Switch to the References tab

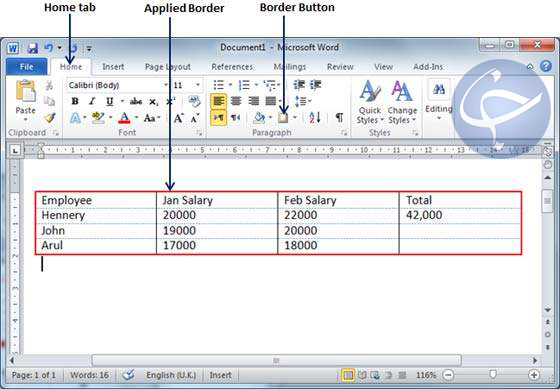coord(232,67)
